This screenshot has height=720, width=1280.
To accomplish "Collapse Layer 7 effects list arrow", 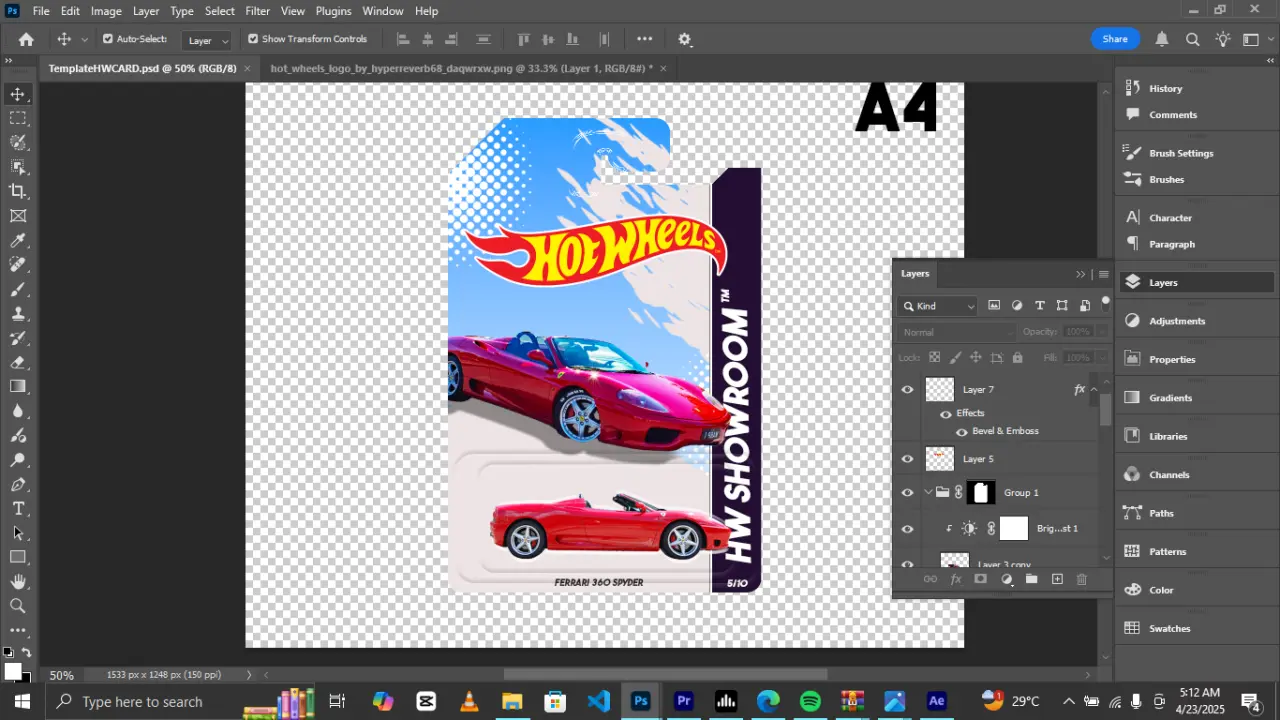I will (1094, 389).
